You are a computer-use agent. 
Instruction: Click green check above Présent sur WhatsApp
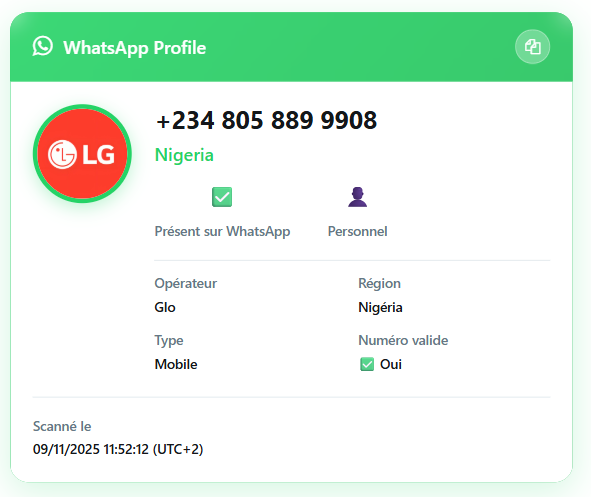(222, 197)
